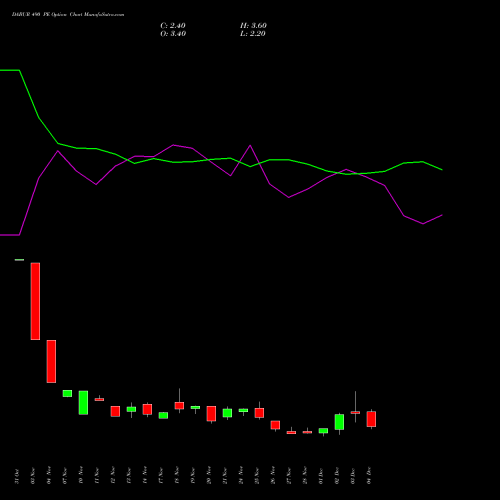Click the green candle for 02 Dec

coord(339,422)
